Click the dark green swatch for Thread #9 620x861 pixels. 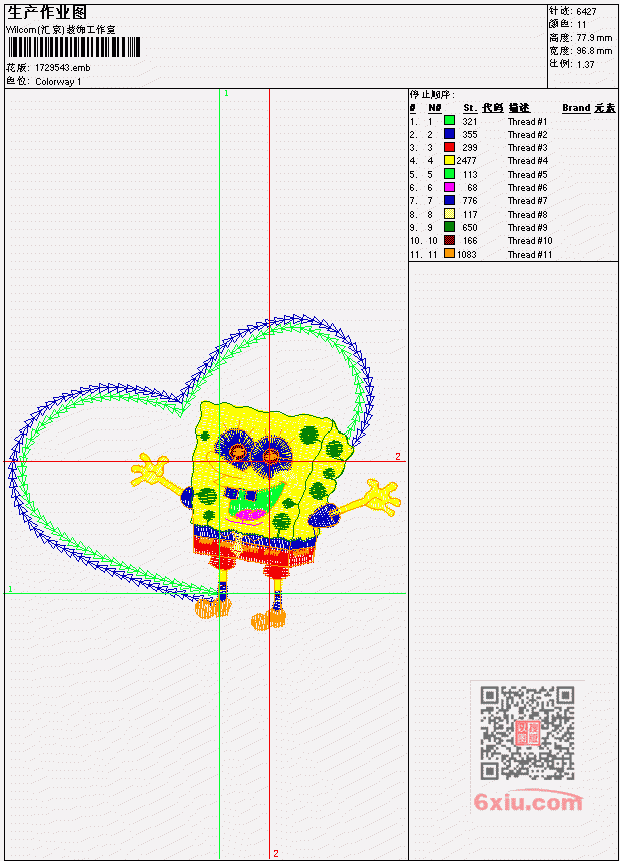point(449,227)
